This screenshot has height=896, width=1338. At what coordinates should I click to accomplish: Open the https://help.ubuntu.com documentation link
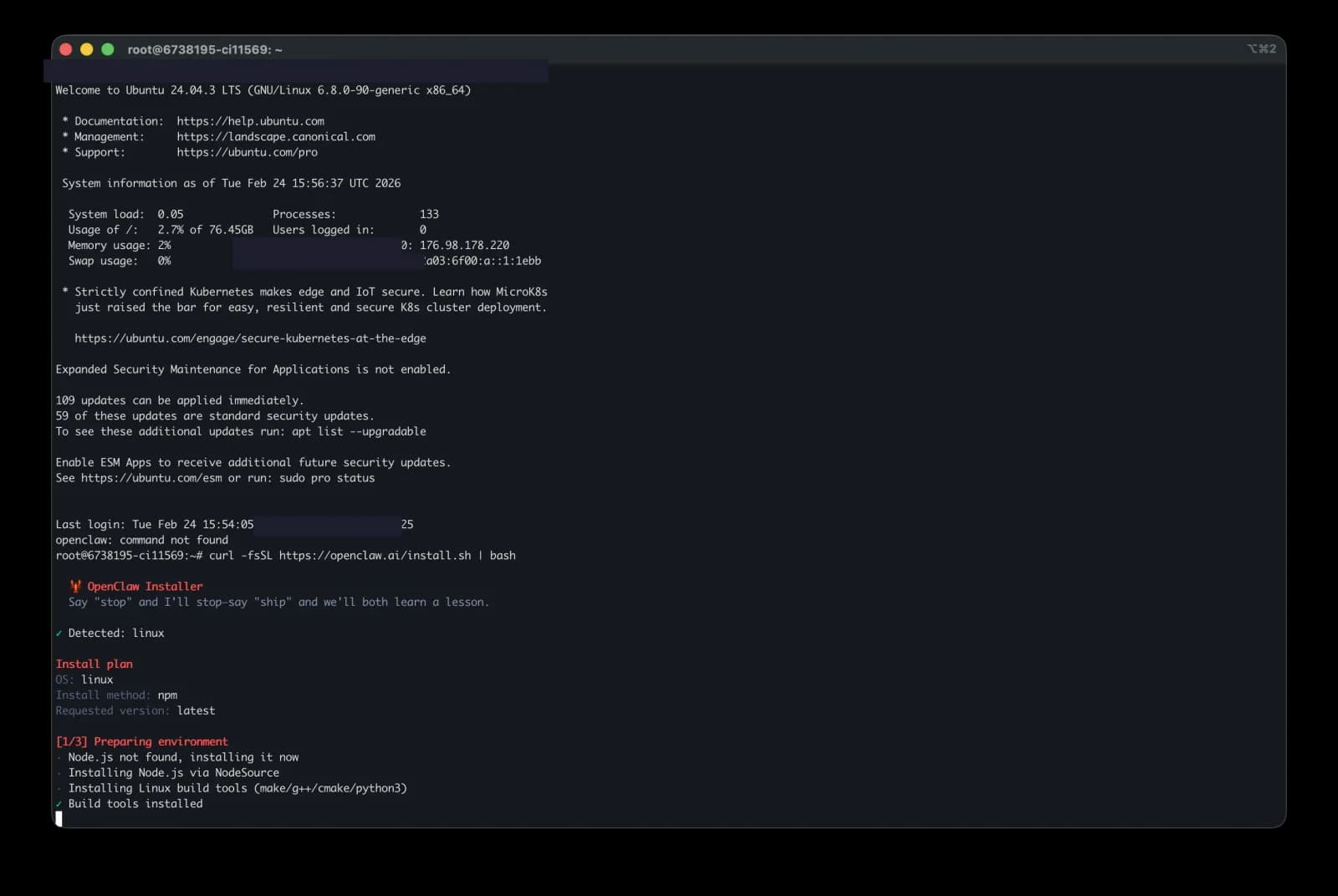250,121
